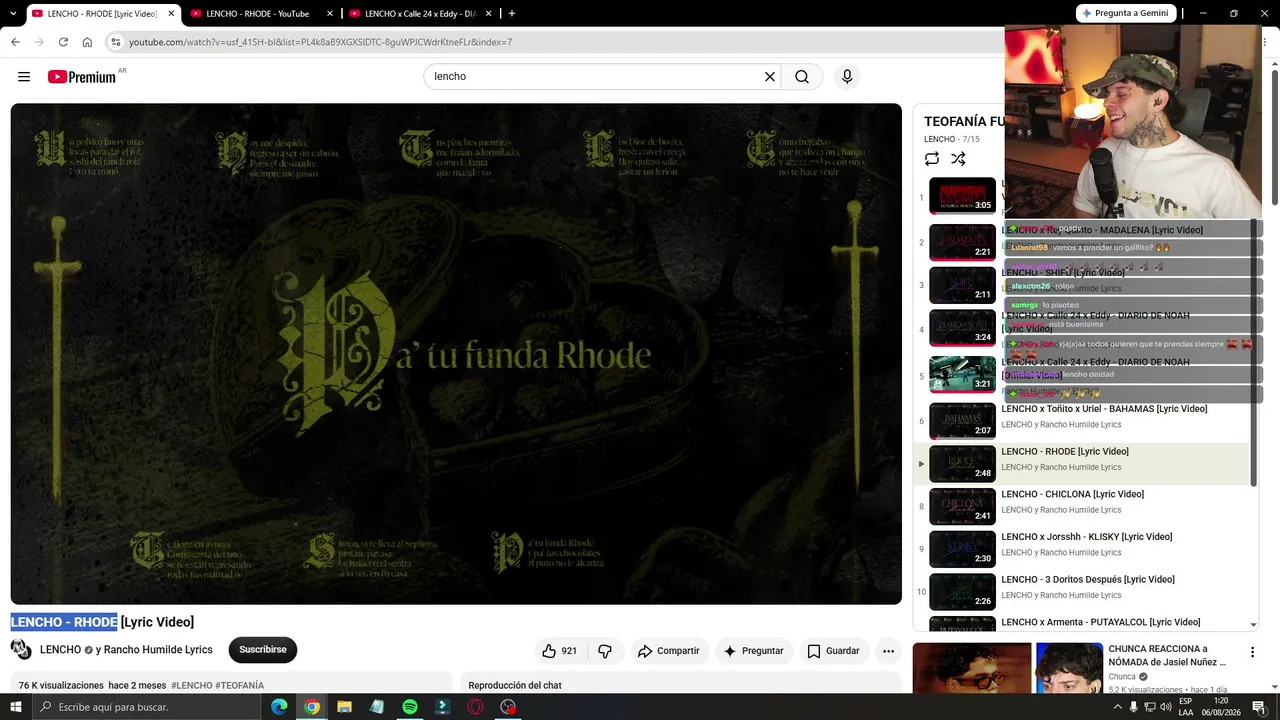
Task: Play the DIARIO DE NOAH official thumbnail (3:21)
Action: pyautogui.click(x=962, y=375)
